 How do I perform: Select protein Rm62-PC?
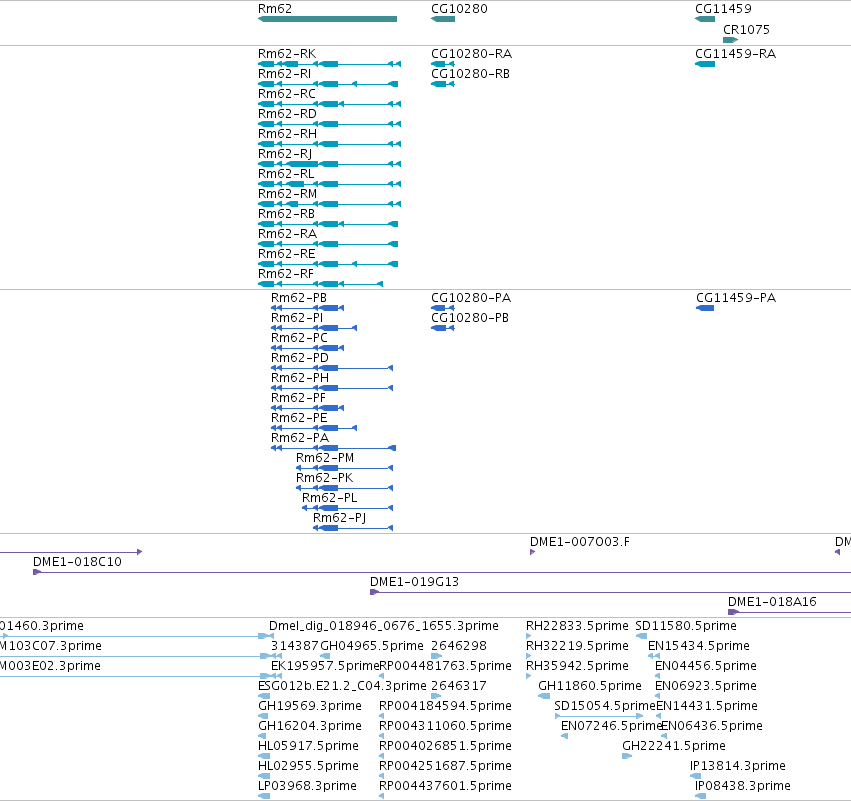tap(307, 348)
